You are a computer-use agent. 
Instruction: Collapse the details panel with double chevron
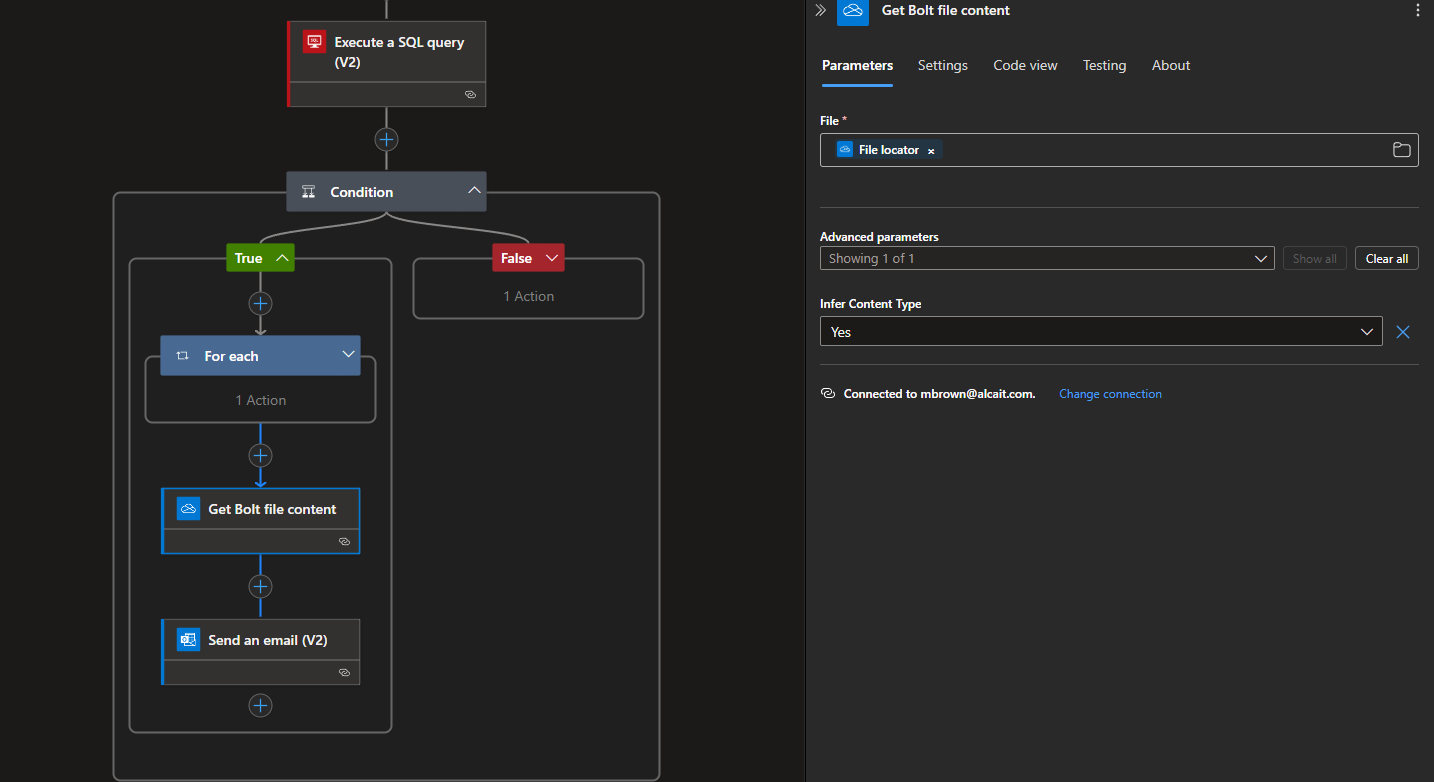coord(821,10)
